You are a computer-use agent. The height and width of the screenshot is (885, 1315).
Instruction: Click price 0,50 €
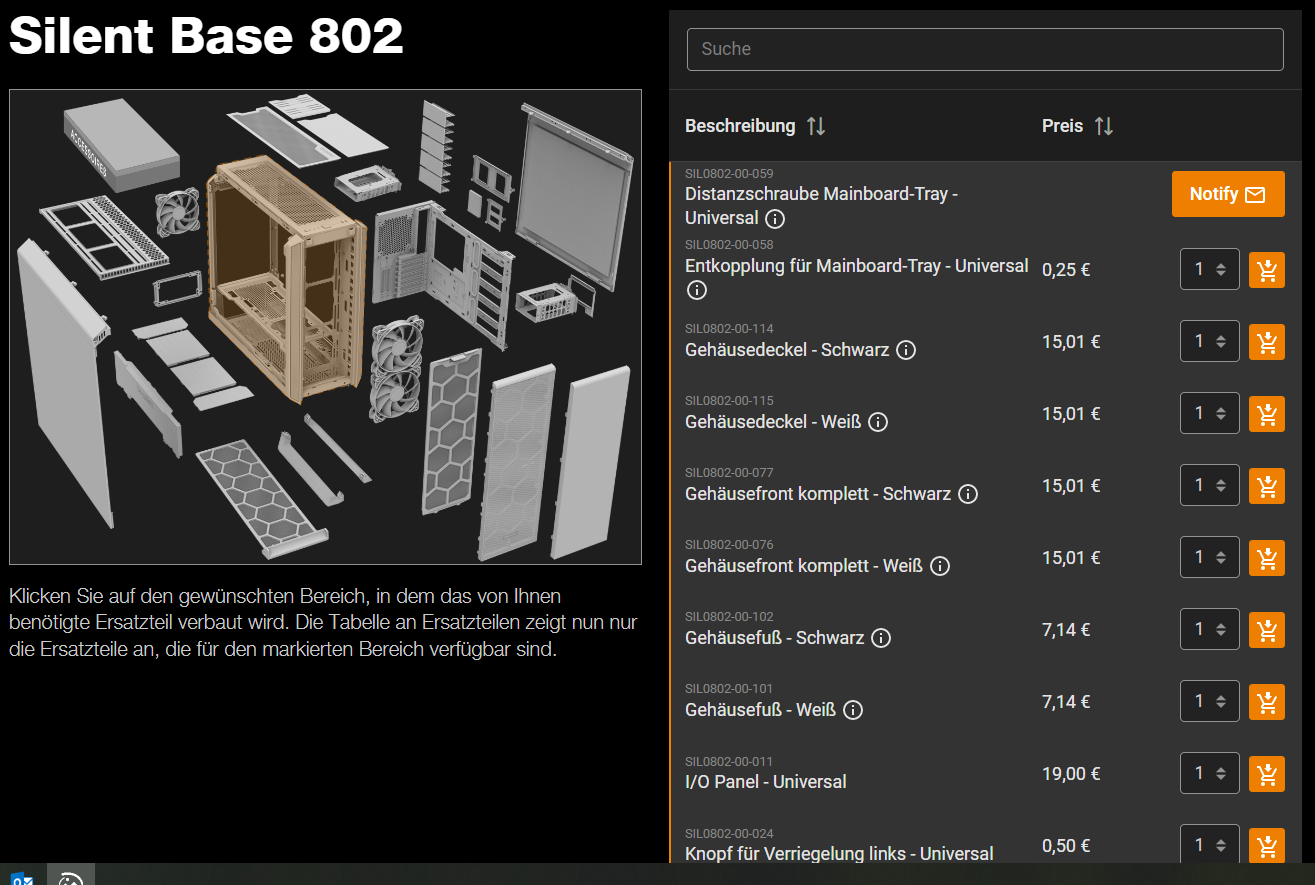click(x=1066, y=846)
